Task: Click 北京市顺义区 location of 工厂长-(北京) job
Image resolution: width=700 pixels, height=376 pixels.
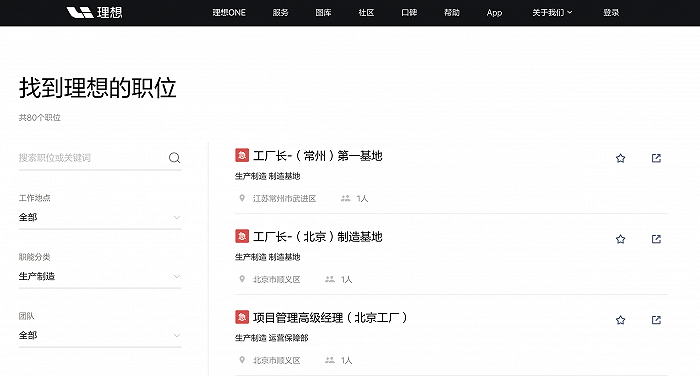Action: (276, 279)
